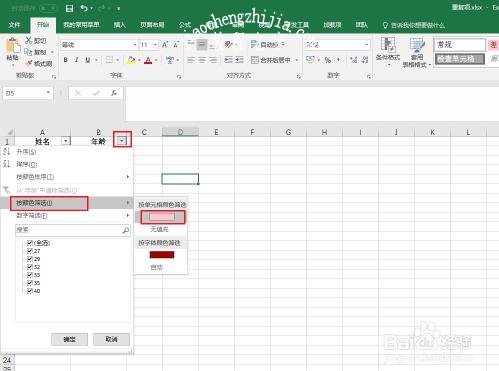The image size is (499, 371).
Task: Click the Percent Style icon
Action: tap(328, 60)
